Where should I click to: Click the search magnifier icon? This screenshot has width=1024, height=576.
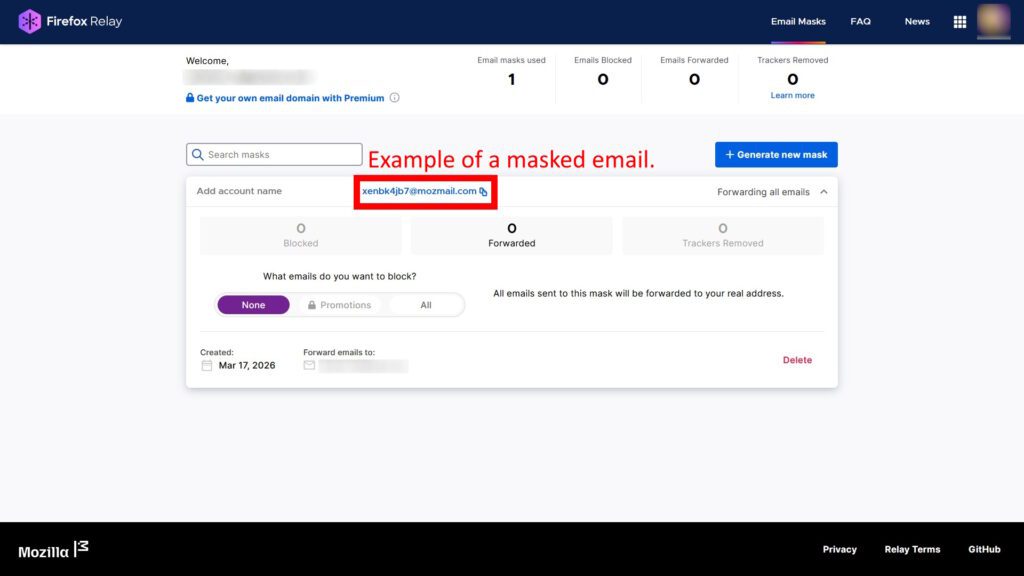tap(197, 155)
